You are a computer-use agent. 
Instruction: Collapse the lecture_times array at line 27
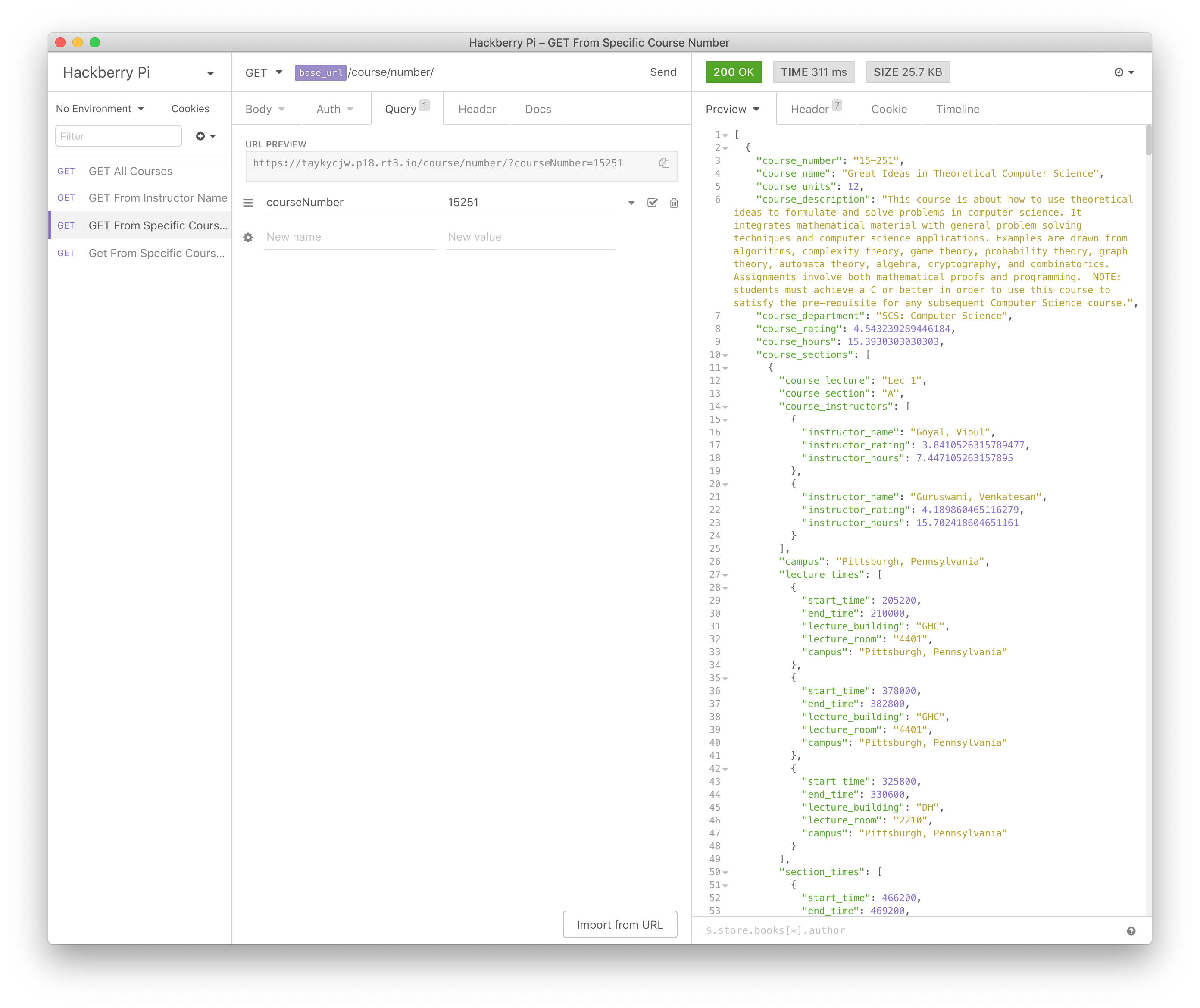click(x=725, y=576)
